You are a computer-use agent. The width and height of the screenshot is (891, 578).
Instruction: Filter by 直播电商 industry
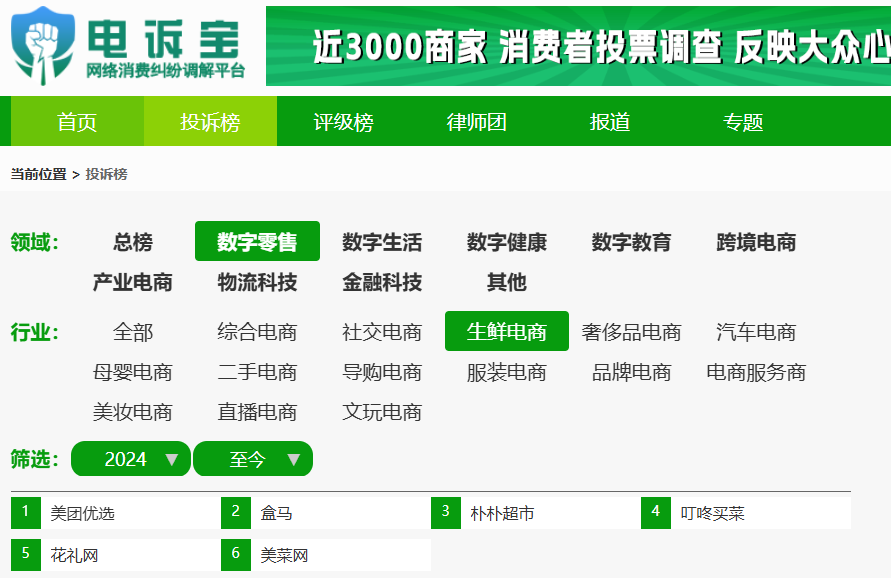coord(257,412)
